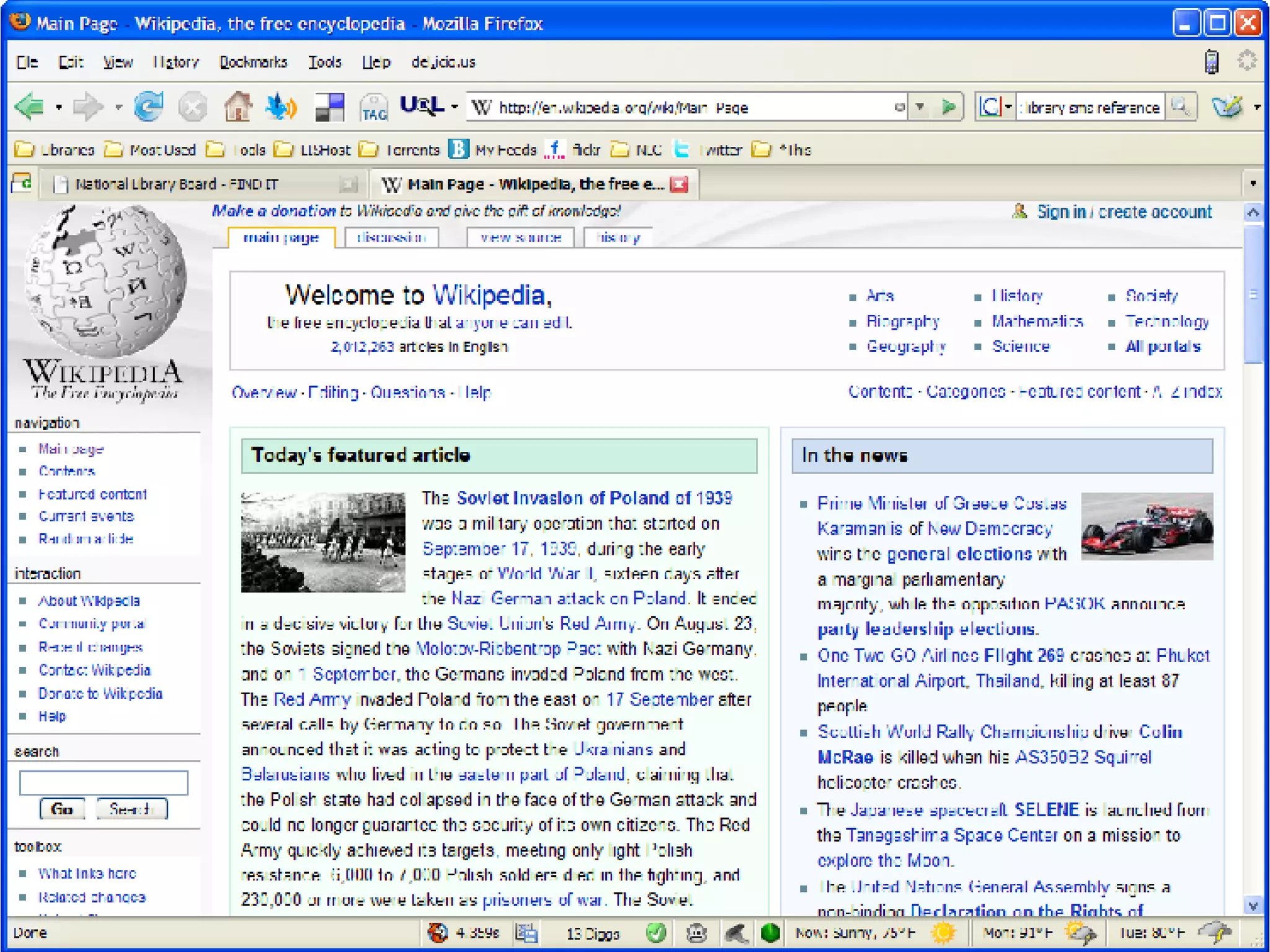The height and width of the screenshot is (952, 1270).
Task: Open the Wikipedia discussion tab
Action: 391,237
